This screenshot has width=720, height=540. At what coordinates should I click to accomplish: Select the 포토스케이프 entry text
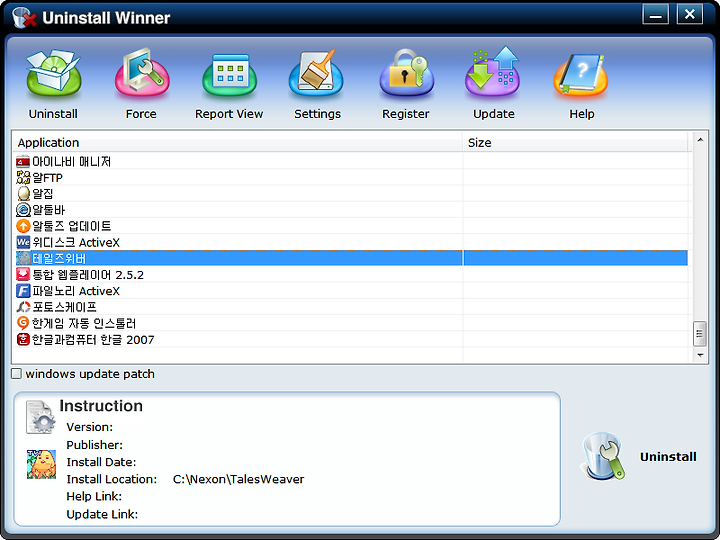[64, 307]
